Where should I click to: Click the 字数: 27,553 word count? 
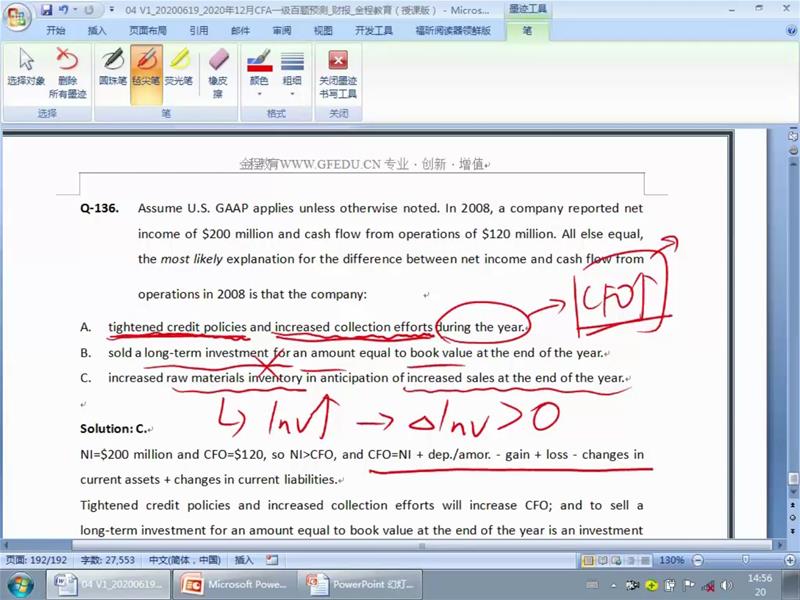point(114,560)
